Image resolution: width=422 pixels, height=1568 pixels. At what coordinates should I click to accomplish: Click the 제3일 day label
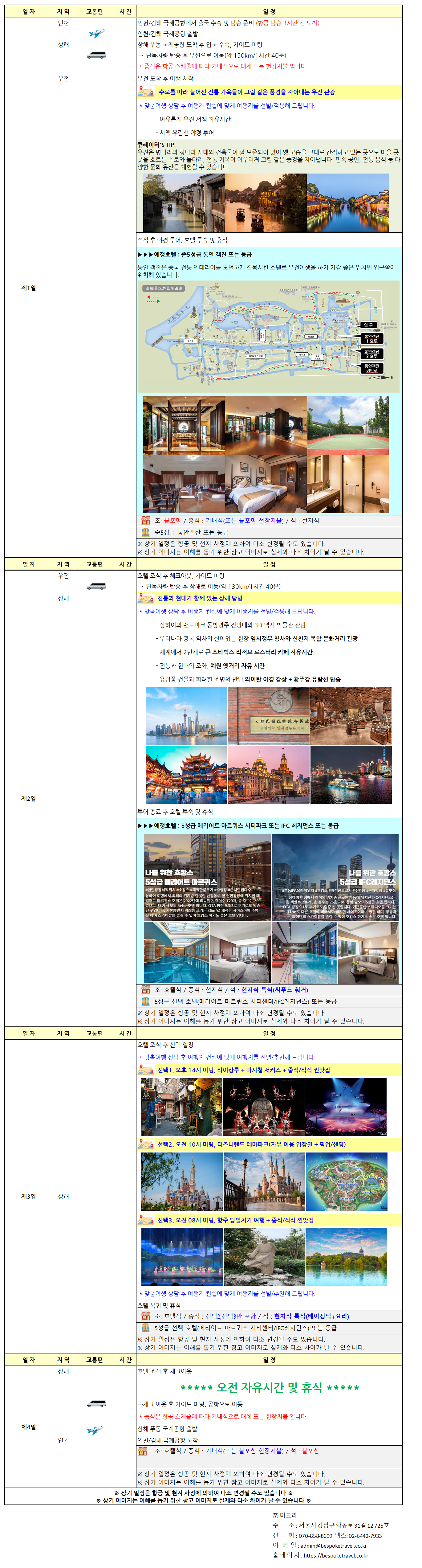tap(29, 1197)
